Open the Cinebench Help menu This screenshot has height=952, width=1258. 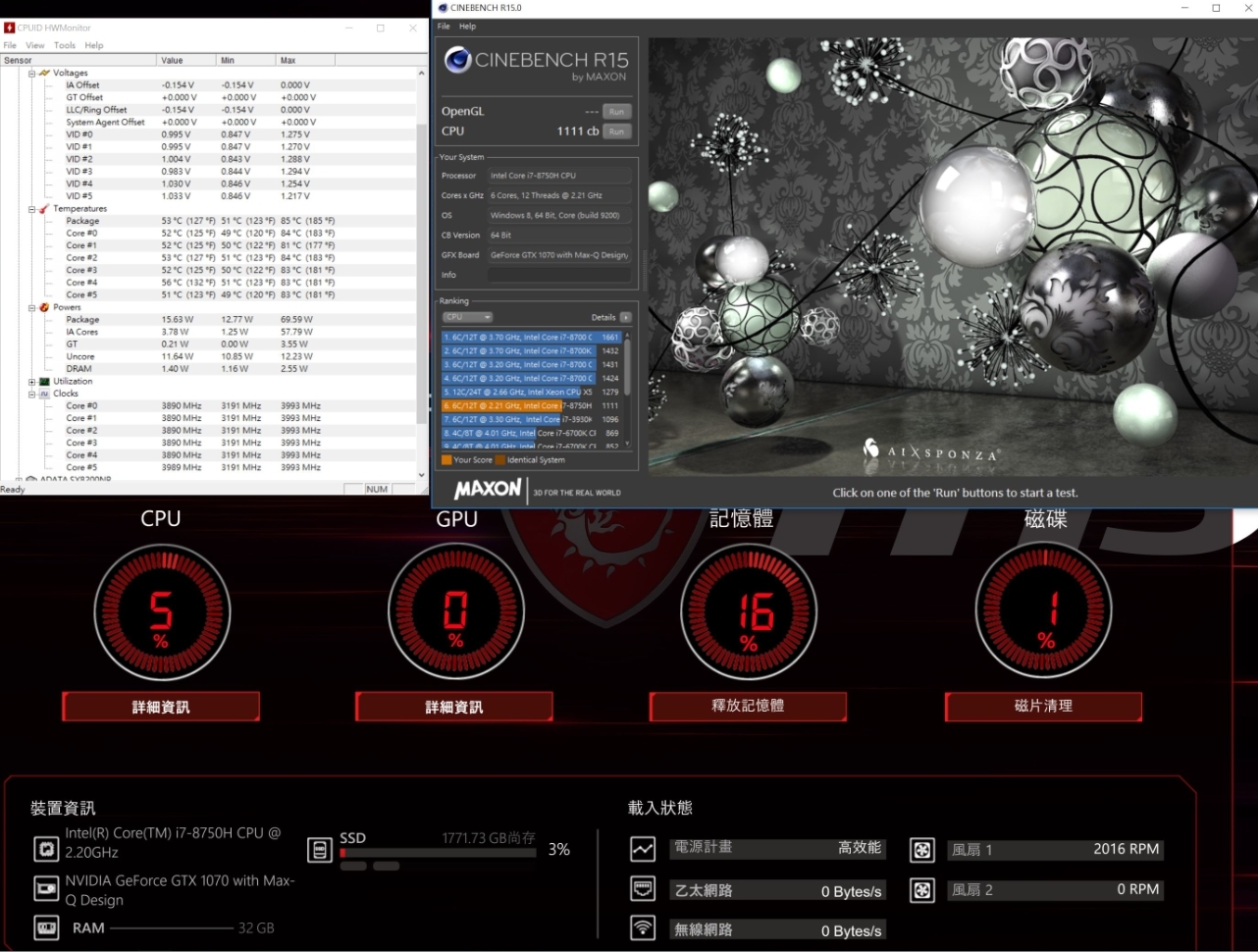(468, 26)
